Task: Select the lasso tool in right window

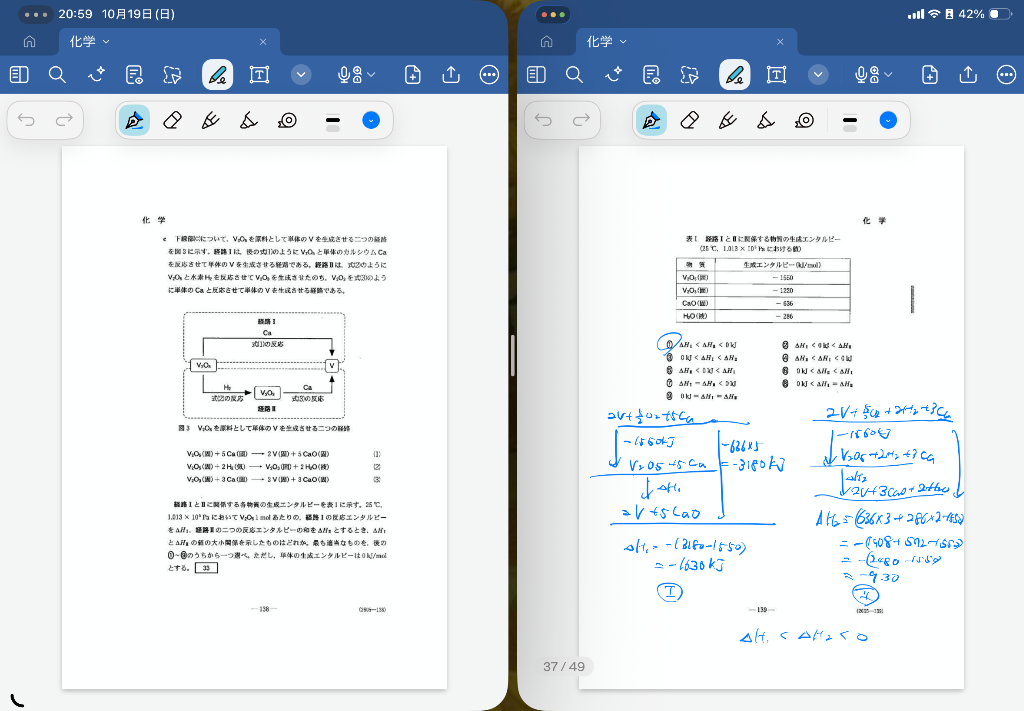Action: (689, 75)
